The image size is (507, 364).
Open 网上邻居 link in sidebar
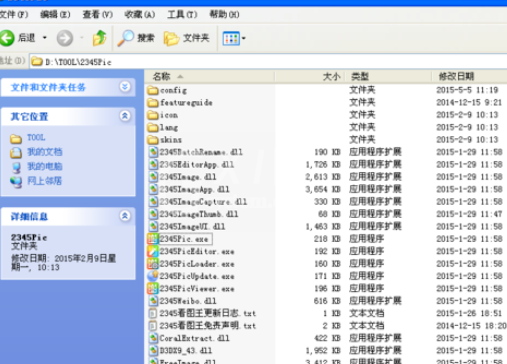click(45, 181)
